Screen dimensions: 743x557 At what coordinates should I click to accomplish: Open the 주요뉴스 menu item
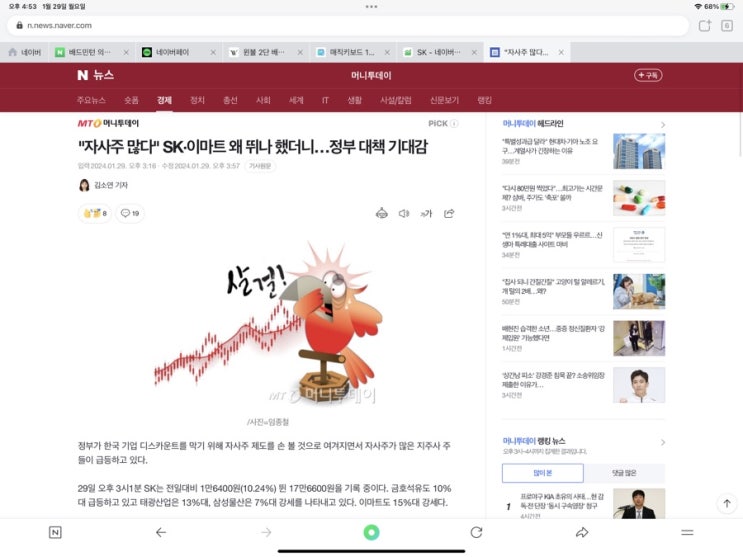[x=91, y=100]
